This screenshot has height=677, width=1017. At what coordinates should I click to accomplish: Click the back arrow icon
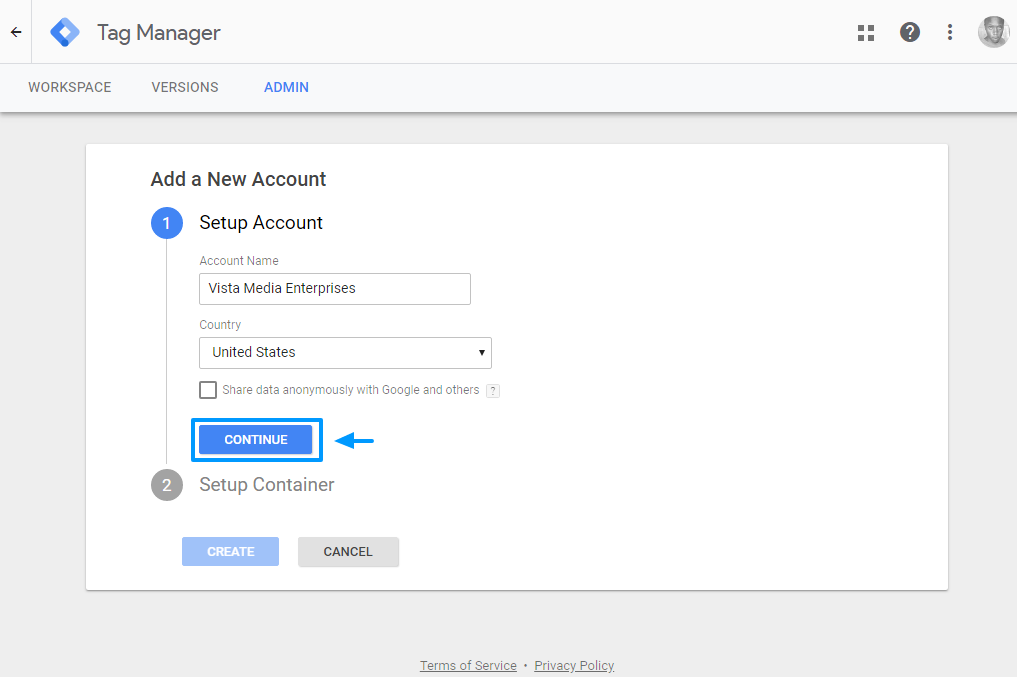click(16, 32)
